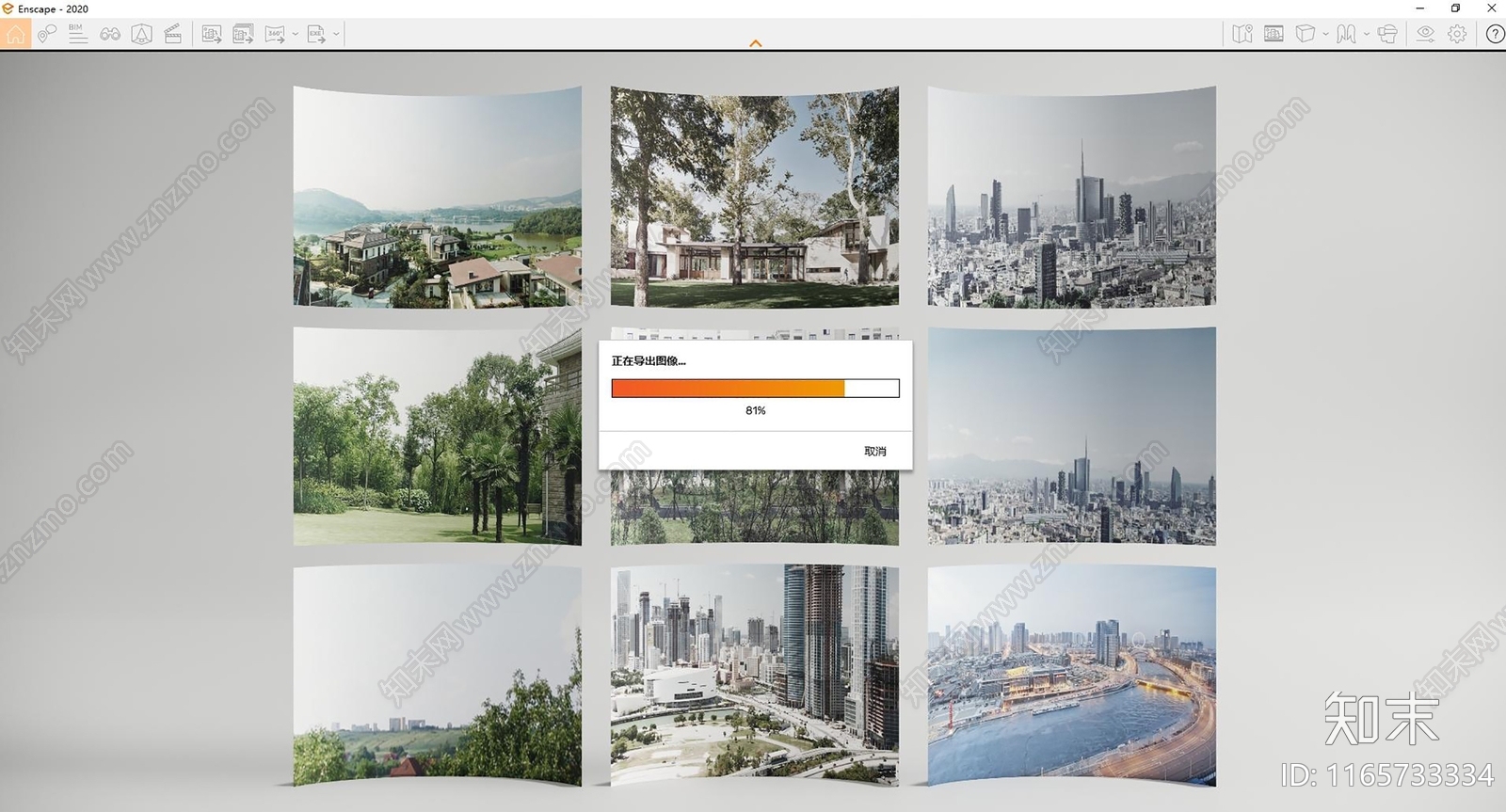
Task: Click the batch rendering export icon
Action: pyautogui.click(x=243, y=34)
